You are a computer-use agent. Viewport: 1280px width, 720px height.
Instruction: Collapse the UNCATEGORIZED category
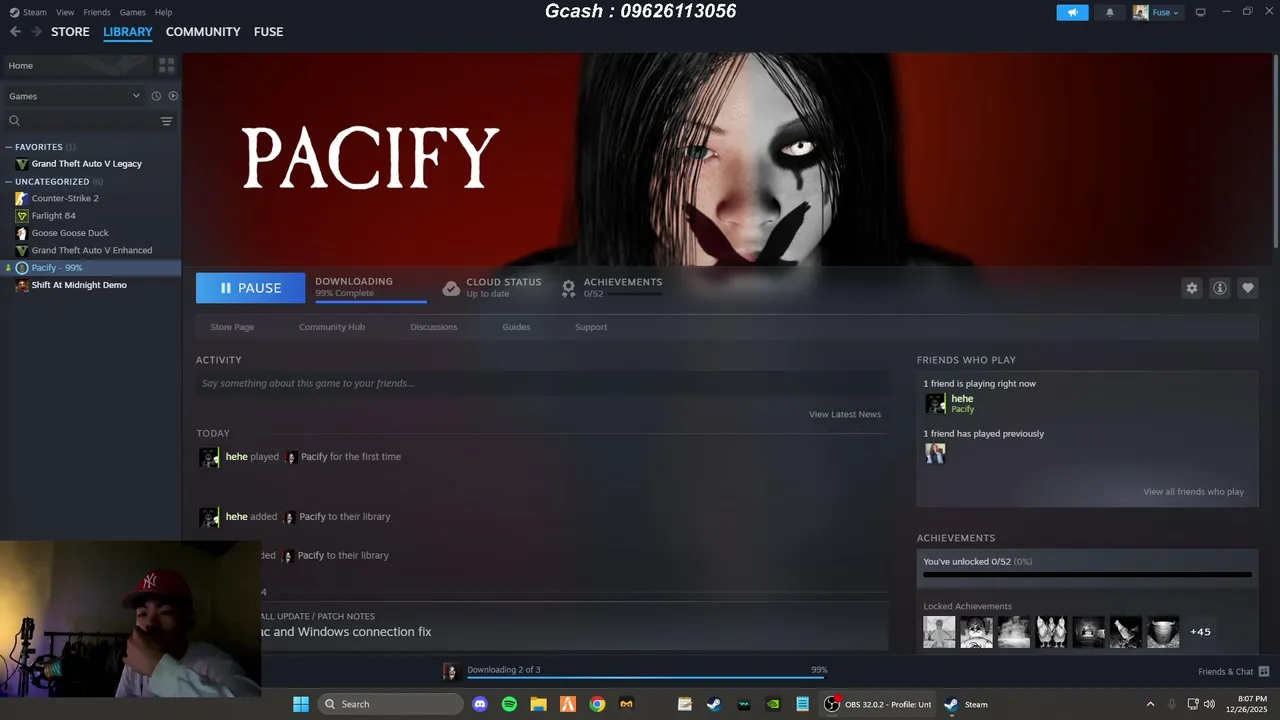point(9,182)
